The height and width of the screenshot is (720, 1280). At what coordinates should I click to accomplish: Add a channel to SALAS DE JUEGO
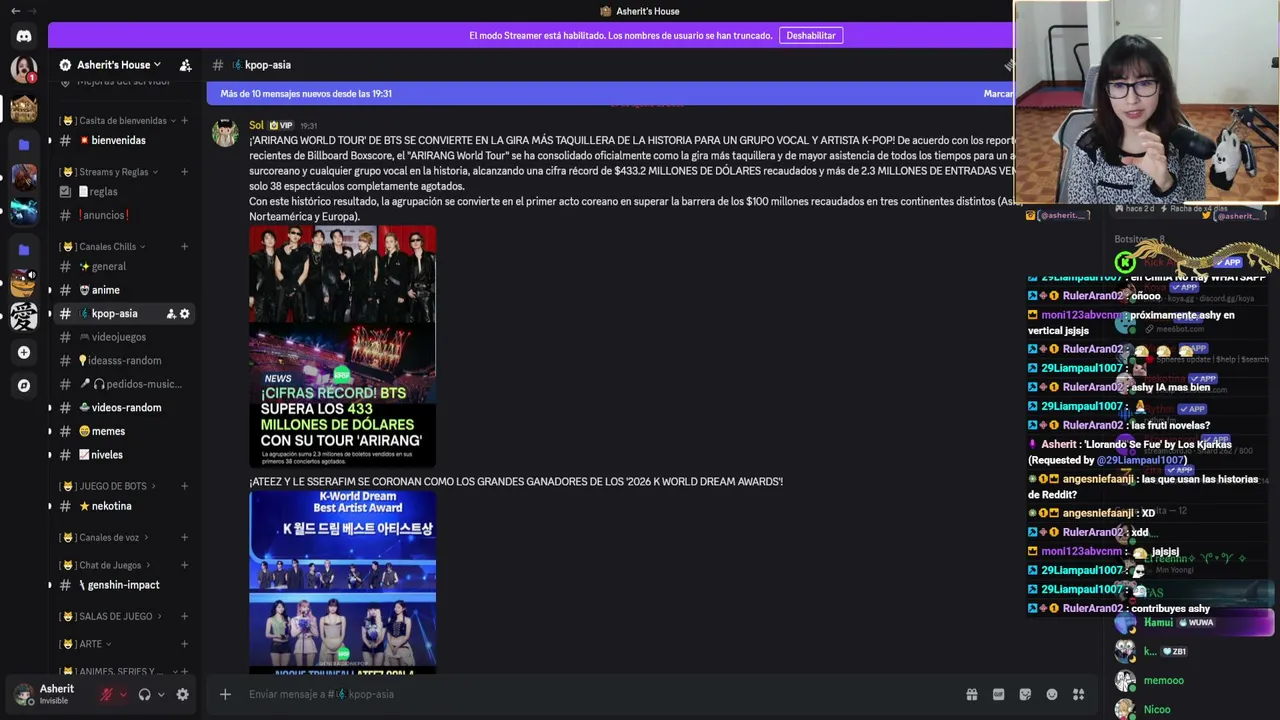click(184, 616)
